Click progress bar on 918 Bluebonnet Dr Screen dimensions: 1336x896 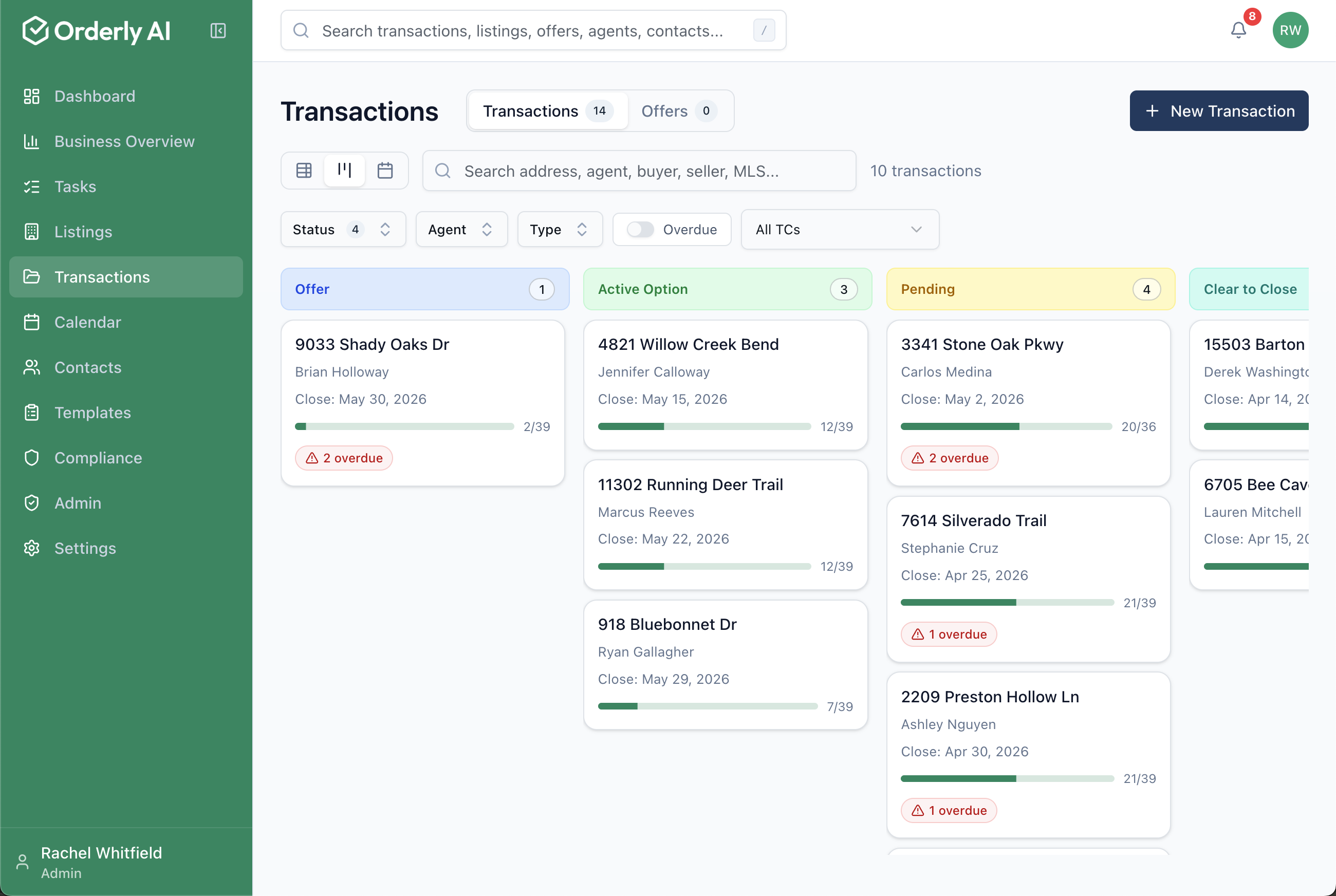pyautogui.click(x=707, y=706)
